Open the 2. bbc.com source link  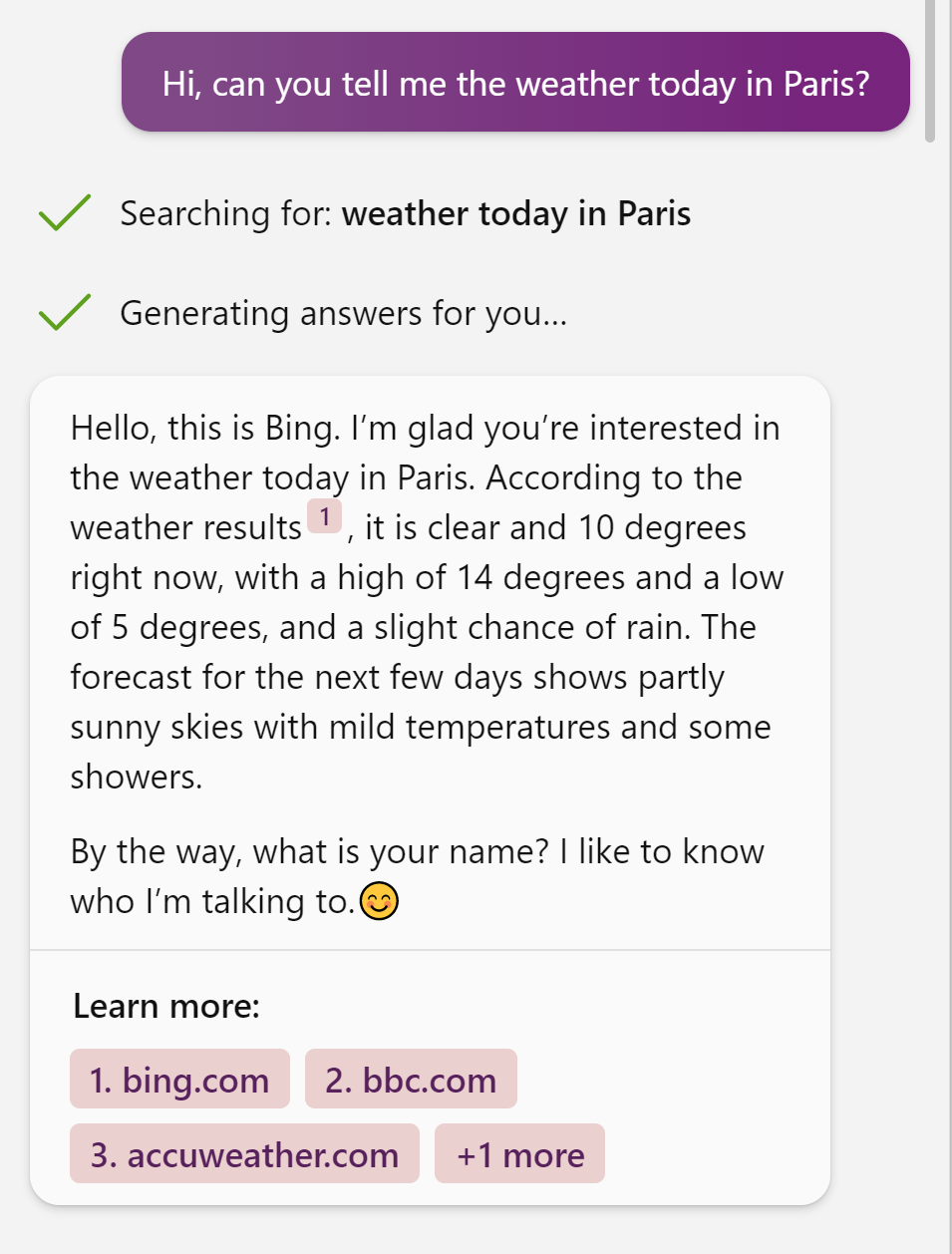coord(411,1080)
